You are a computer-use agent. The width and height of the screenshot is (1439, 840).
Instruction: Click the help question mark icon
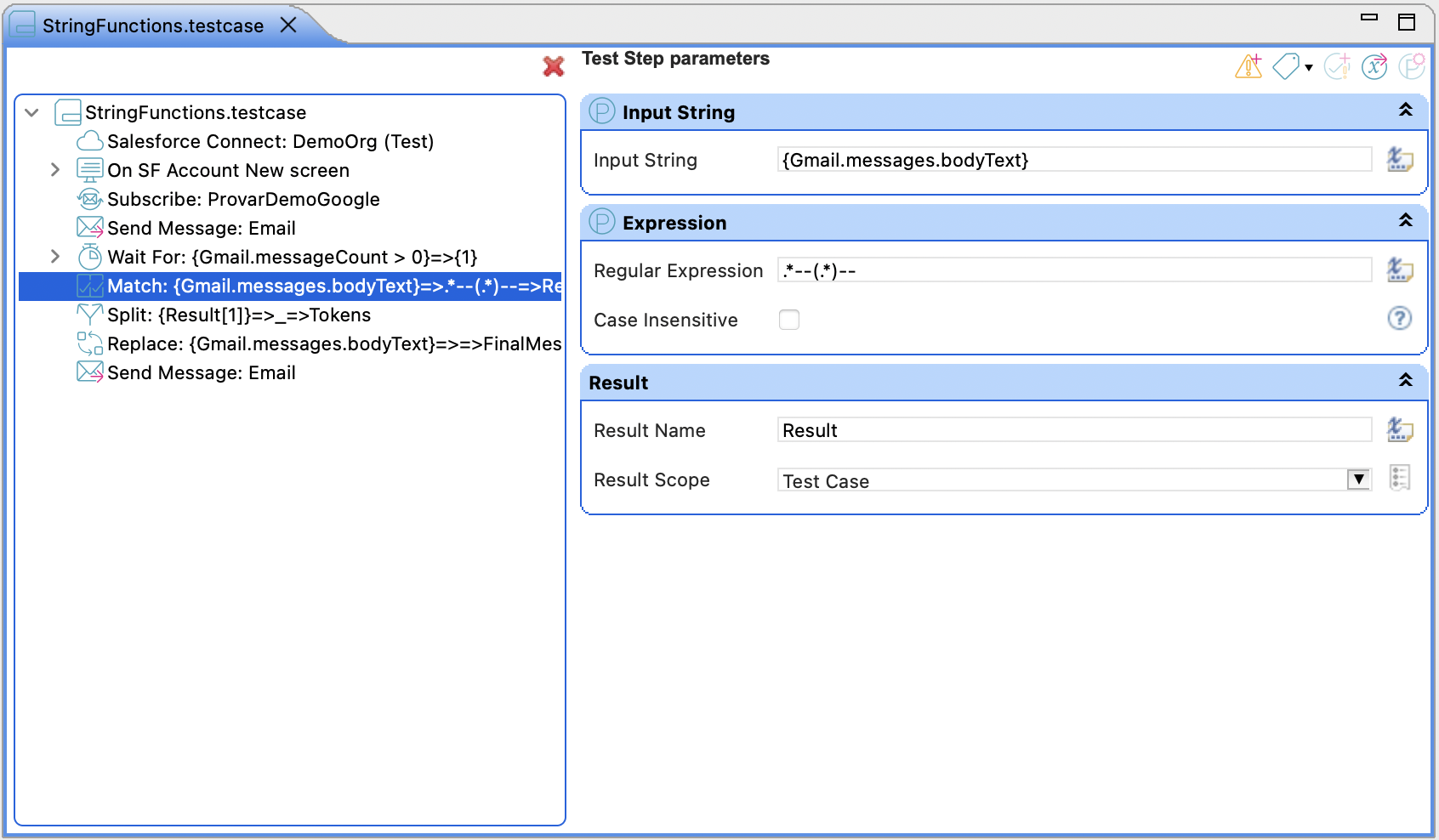(1399, 319)
